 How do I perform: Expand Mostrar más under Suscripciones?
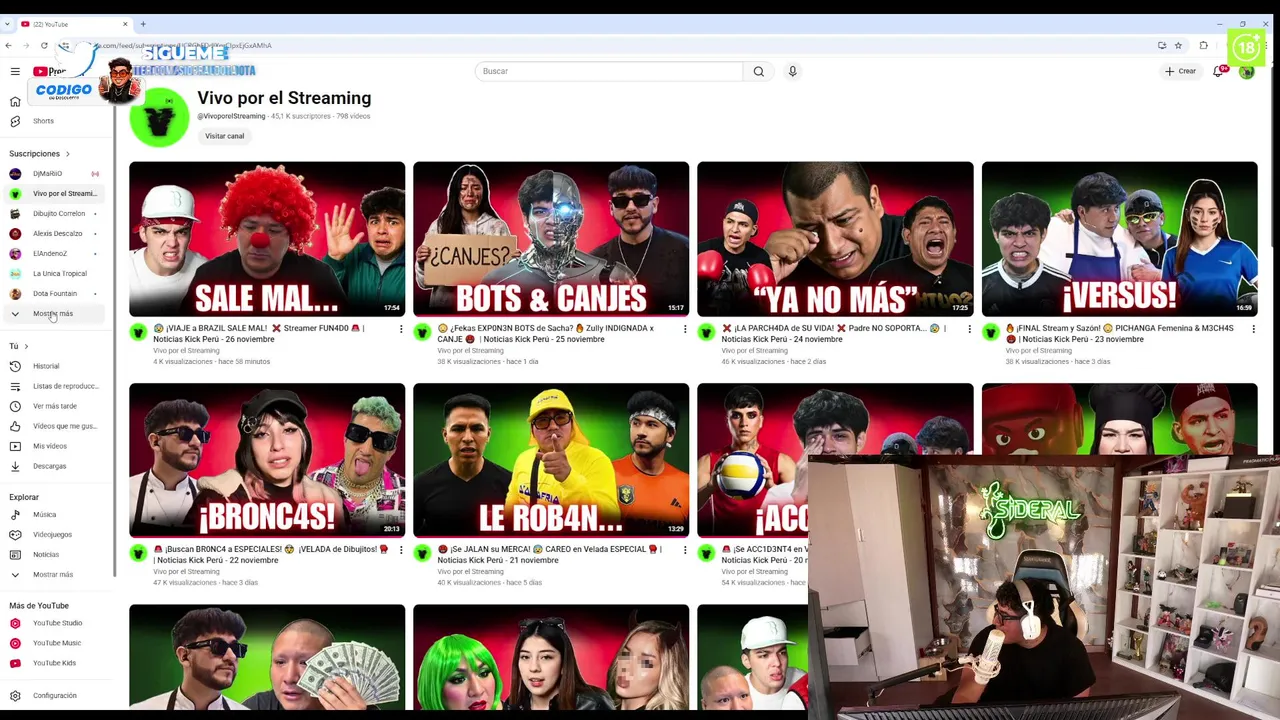53,314
